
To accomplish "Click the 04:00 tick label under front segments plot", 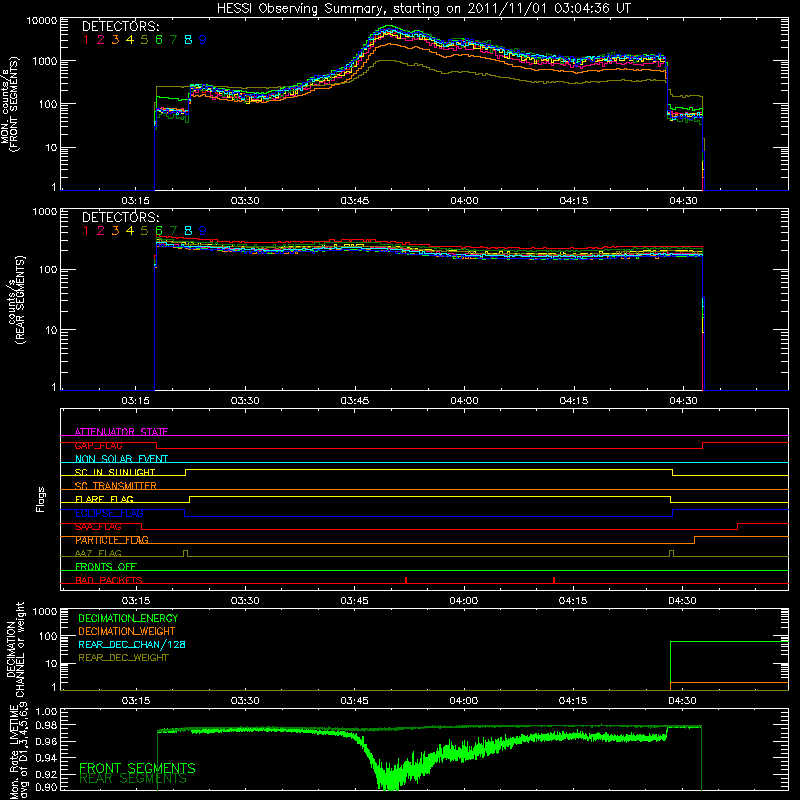I will tap(464, 201).
